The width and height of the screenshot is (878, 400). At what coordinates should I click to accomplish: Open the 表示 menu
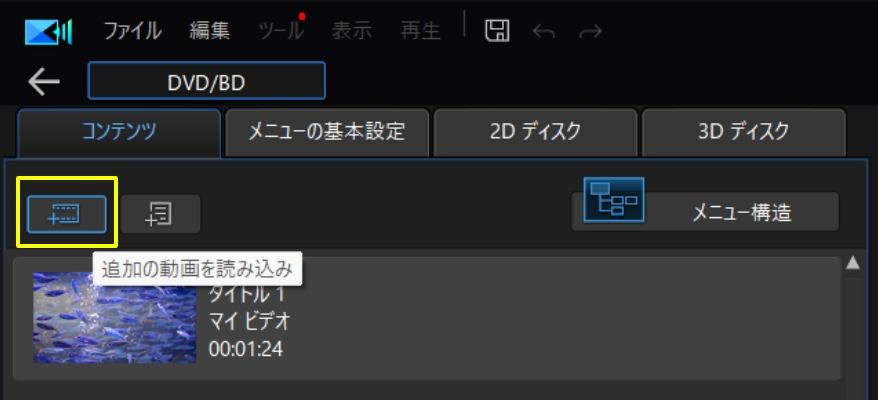(x=352, y=31)
